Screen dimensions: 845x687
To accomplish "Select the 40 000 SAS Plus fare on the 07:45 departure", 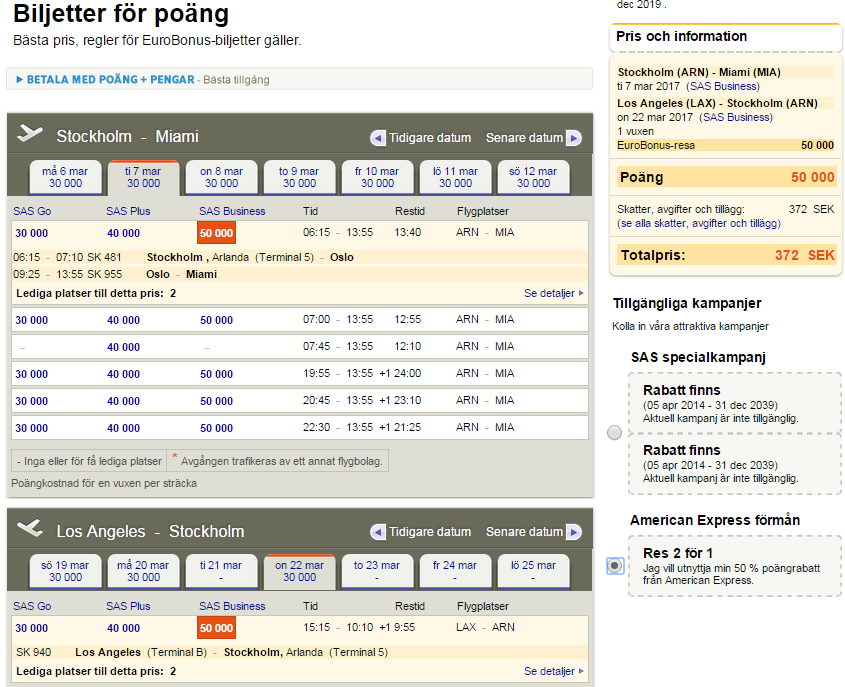I will (x=123, y=347).
